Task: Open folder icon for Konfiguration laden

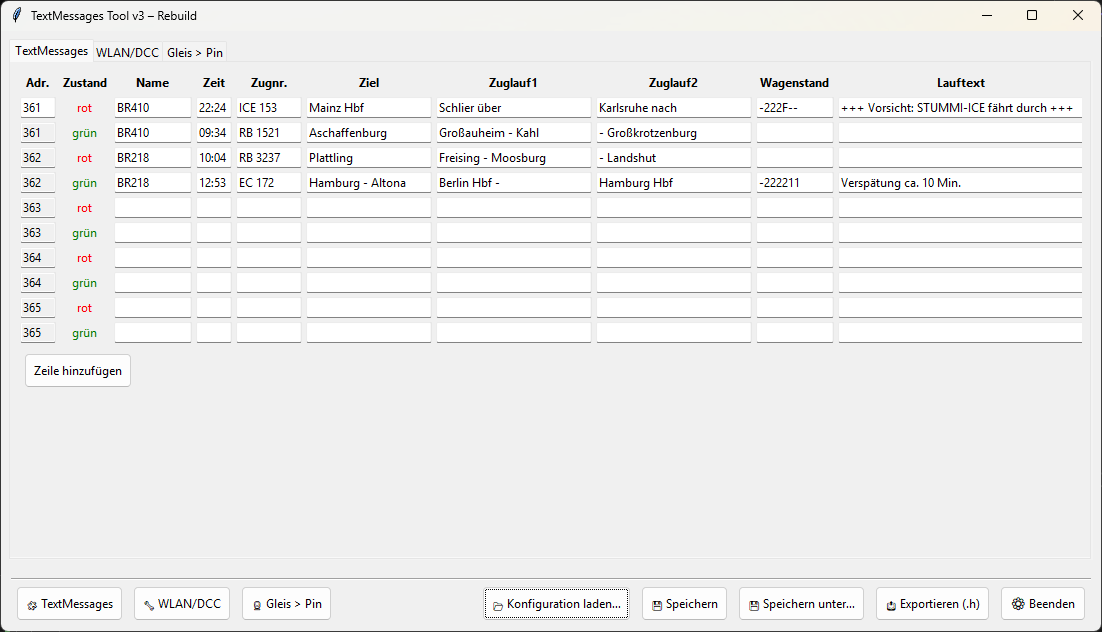Action: (498, 605)
